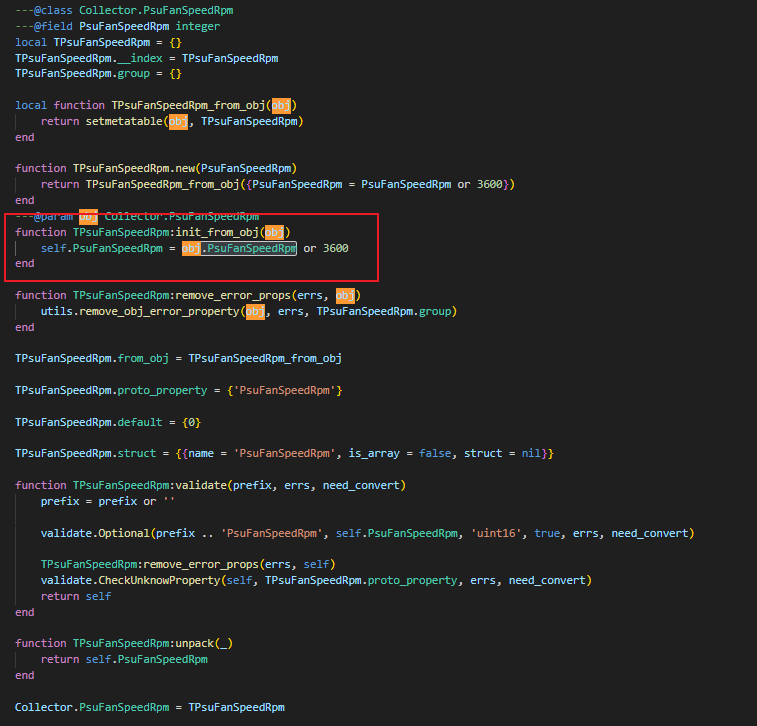Click 'prefix = prefix or' assignment line
Image resolution: width=757 pixels, height=726 pixels.
tap(98, 501)
